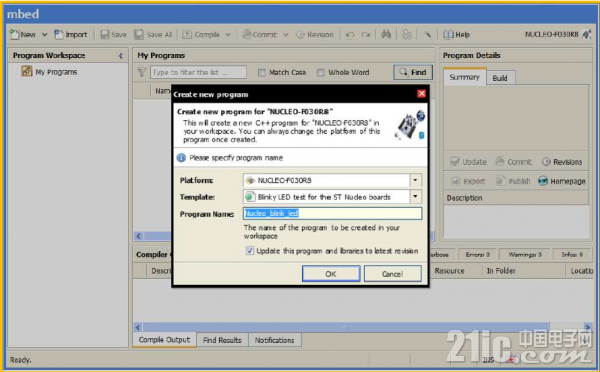Click the Import toolbar button

coord(71,34)
